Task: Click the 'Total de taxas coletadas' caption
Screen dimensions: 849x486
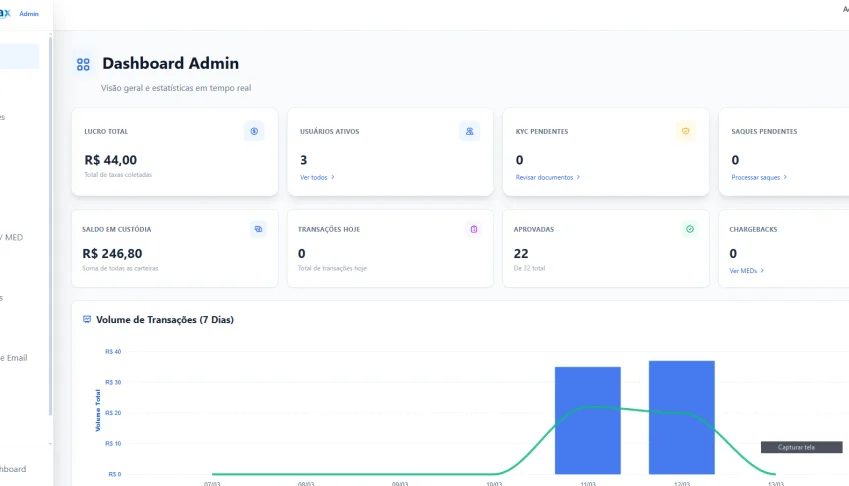Action: [118, 175]
